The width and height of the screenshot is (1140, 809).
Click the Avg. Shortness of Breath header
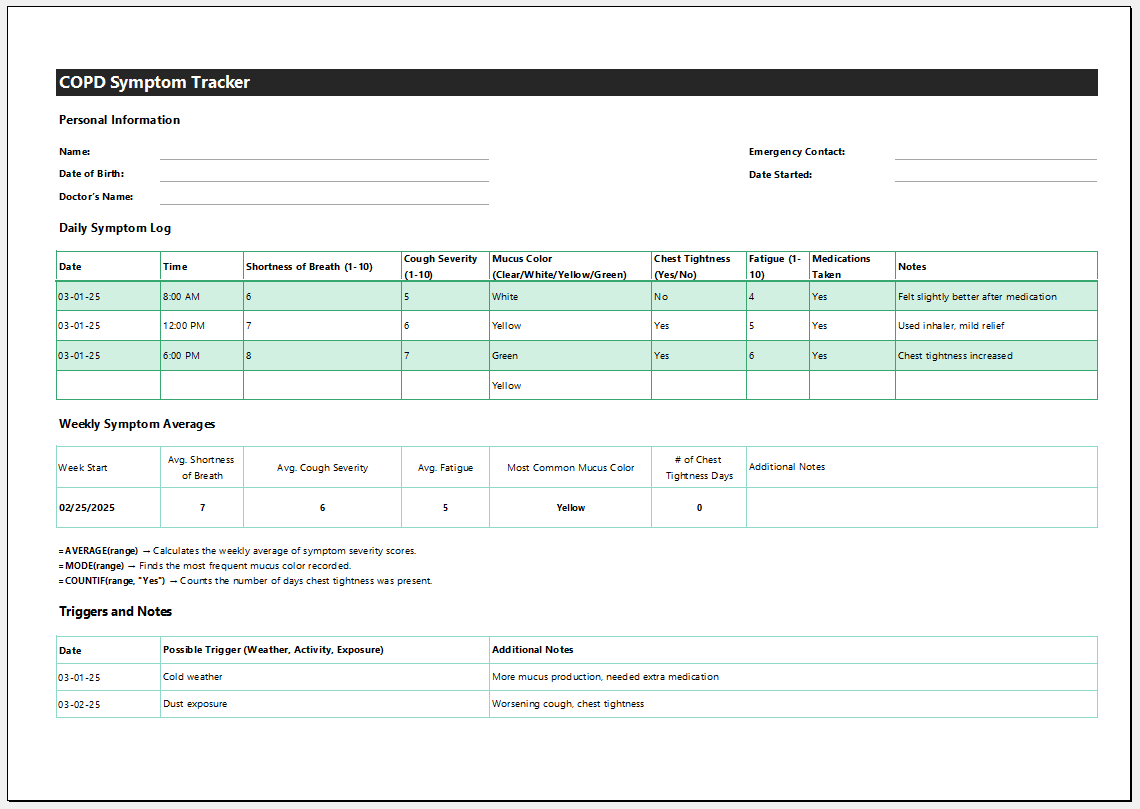201,467
